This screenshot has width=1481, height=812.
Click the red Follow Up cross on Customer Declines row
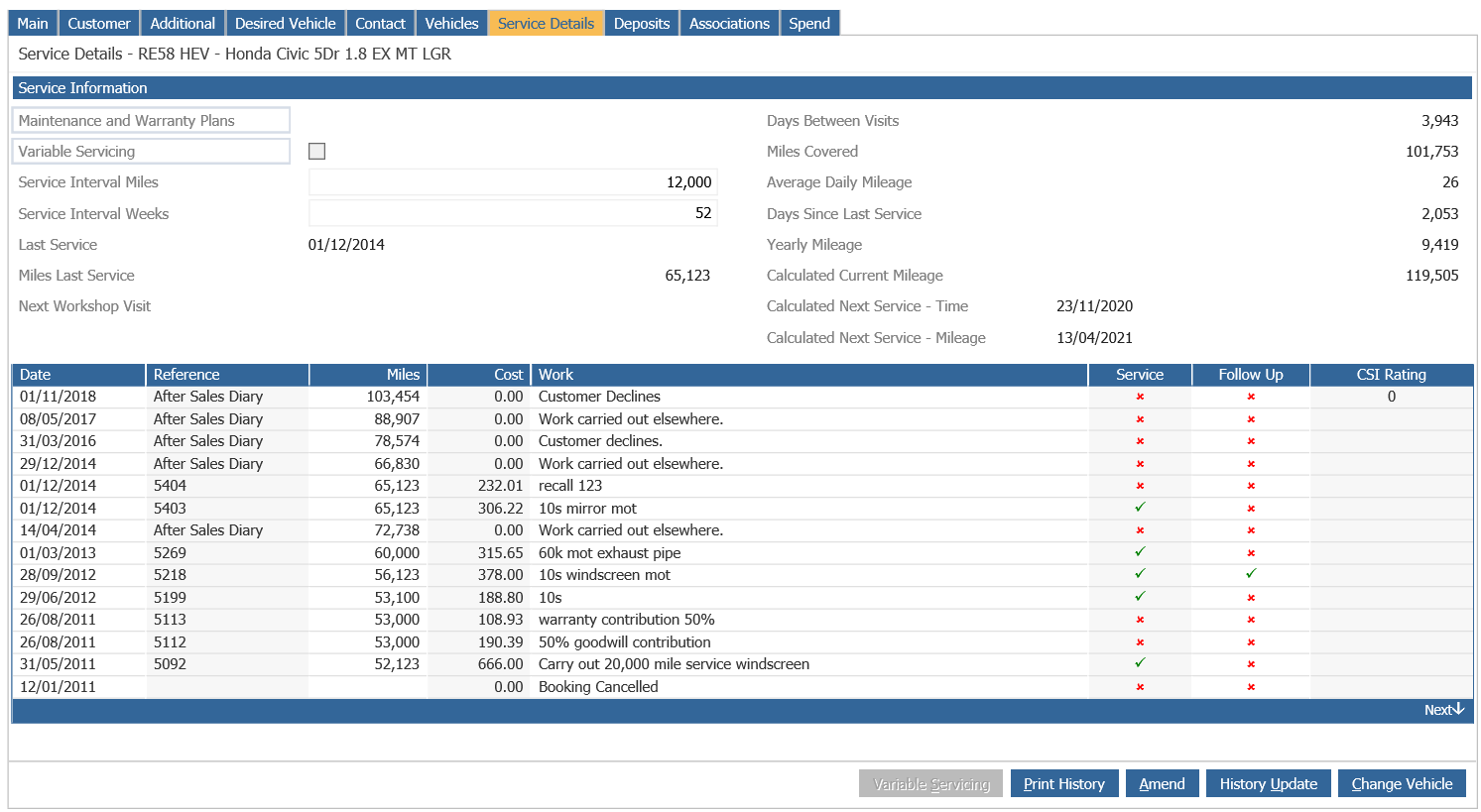click(1250, 396)
